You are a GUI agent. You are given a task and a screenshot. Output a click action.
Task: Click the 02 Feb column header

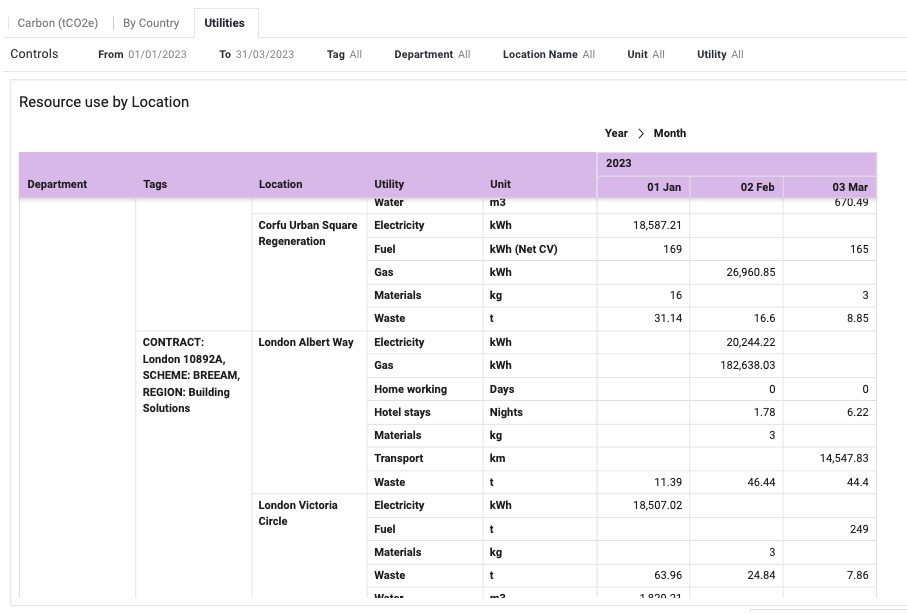tap(736, 187)
